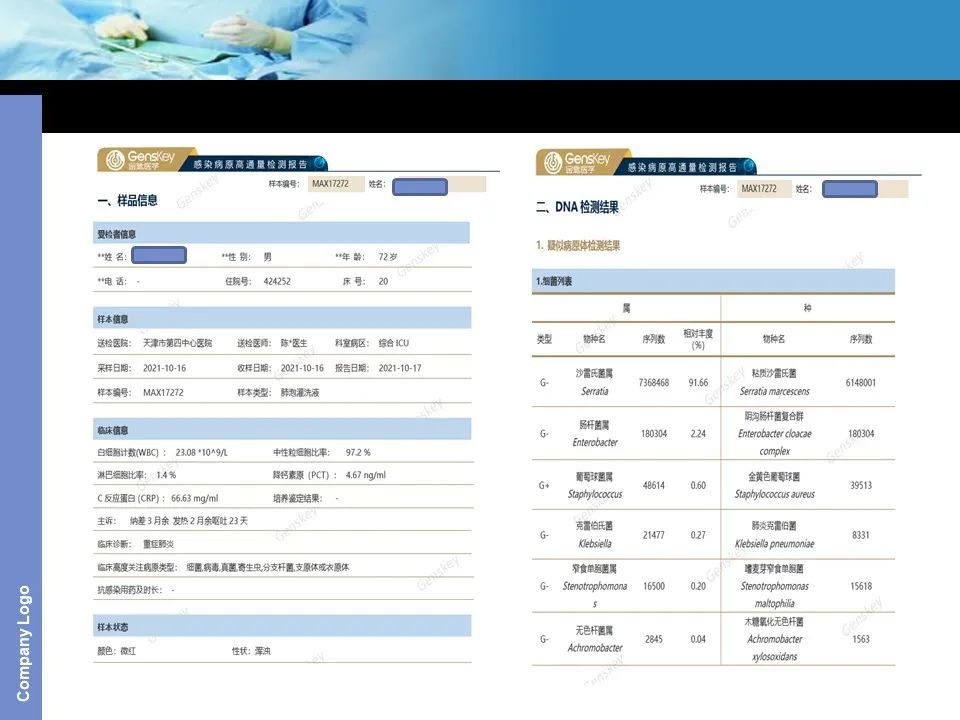Click the age value 72岁
960x720 pixels.
point(388,257)
